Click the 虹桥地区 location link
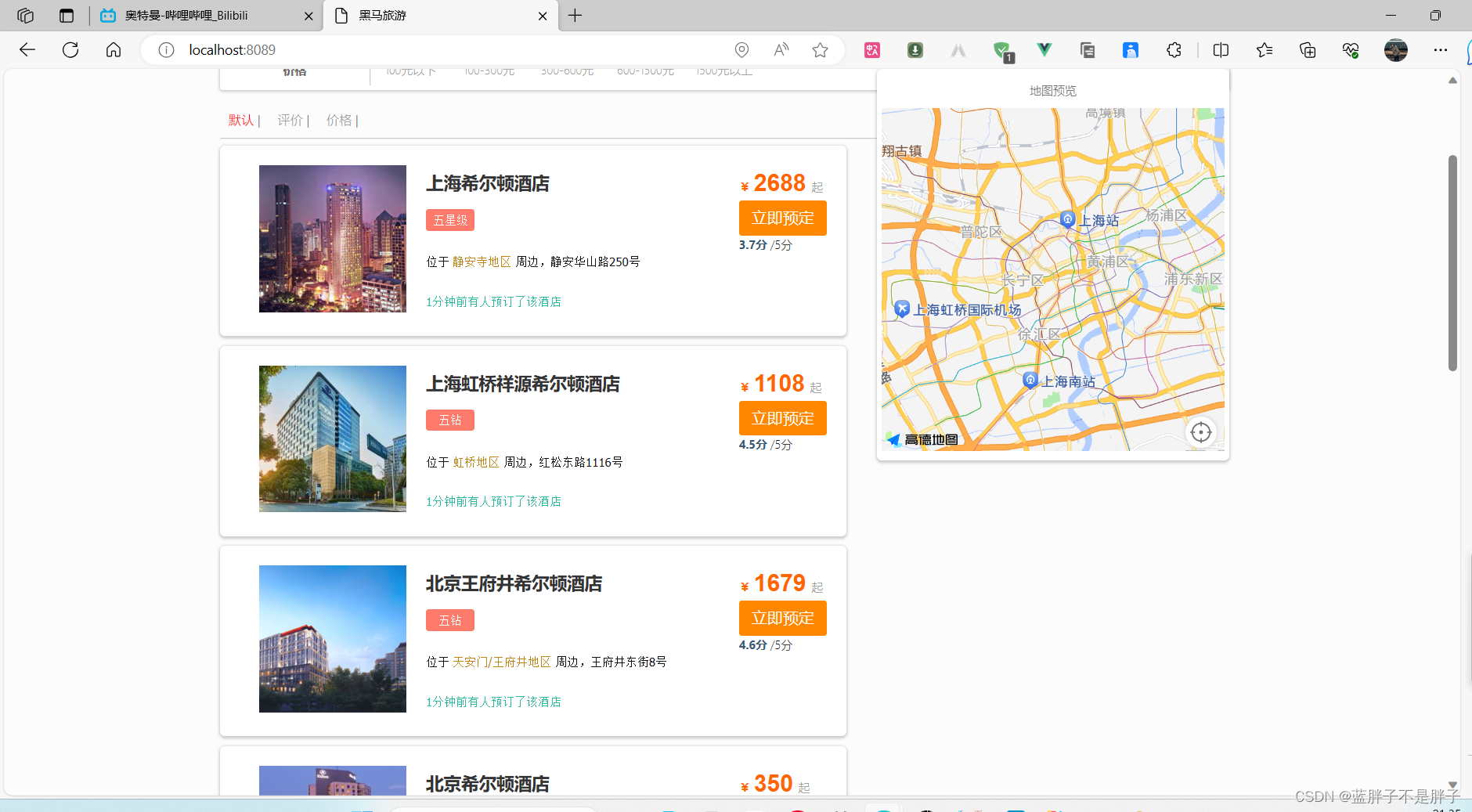This screenshot has height=812, width=1472. [476, 463]
